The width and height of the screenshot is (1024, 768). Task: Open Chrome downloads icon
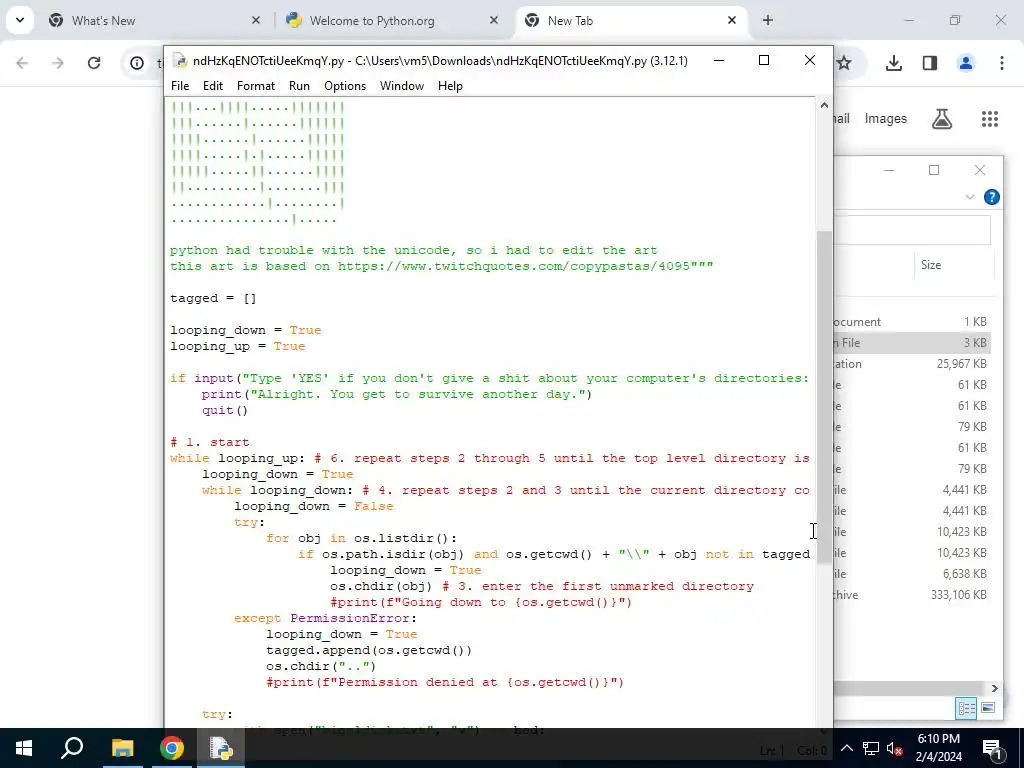[x=894, y=63]
